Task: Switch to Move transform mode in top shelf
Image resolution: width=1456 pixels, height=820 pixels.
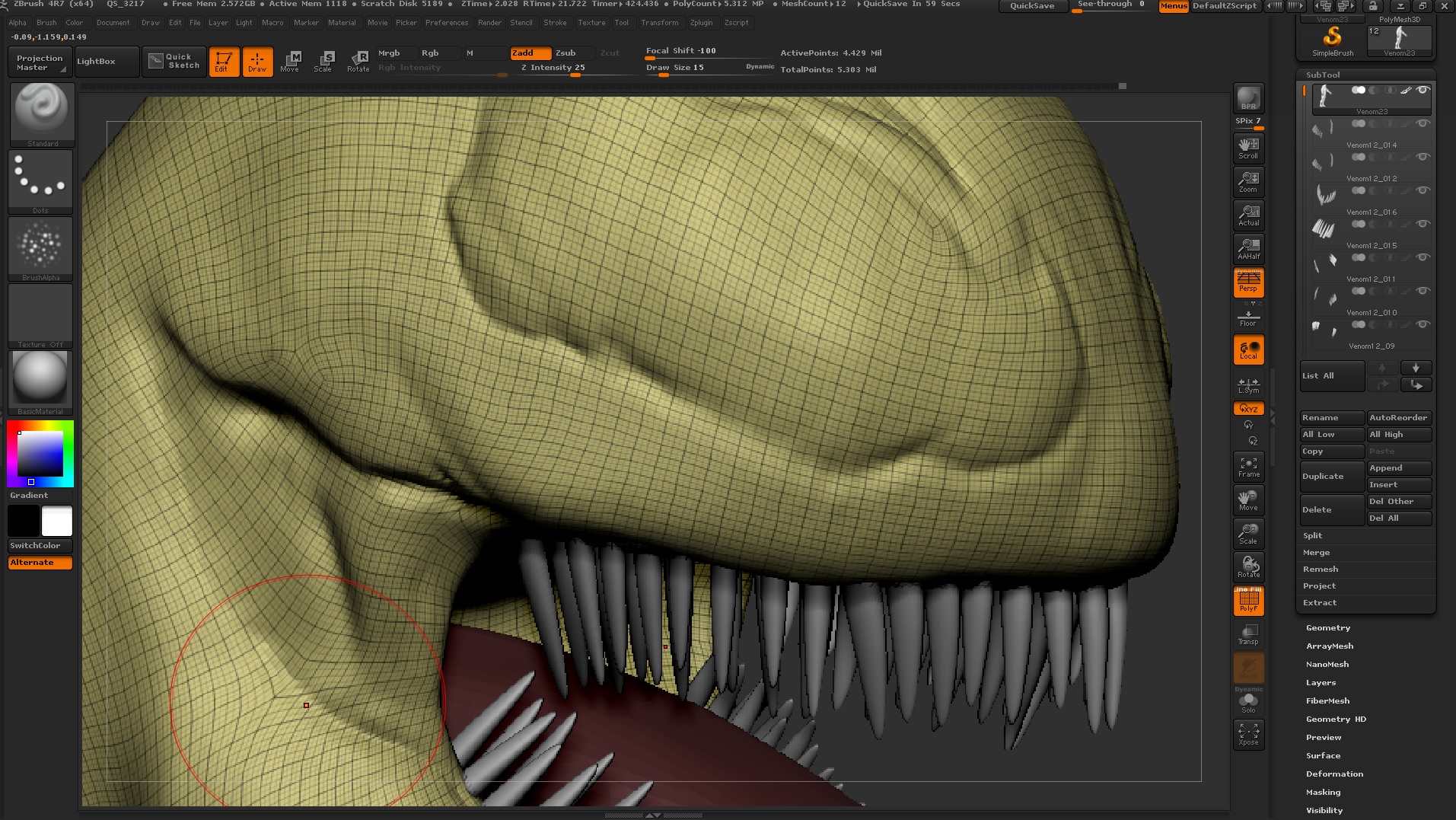Action: click(290, 62)
